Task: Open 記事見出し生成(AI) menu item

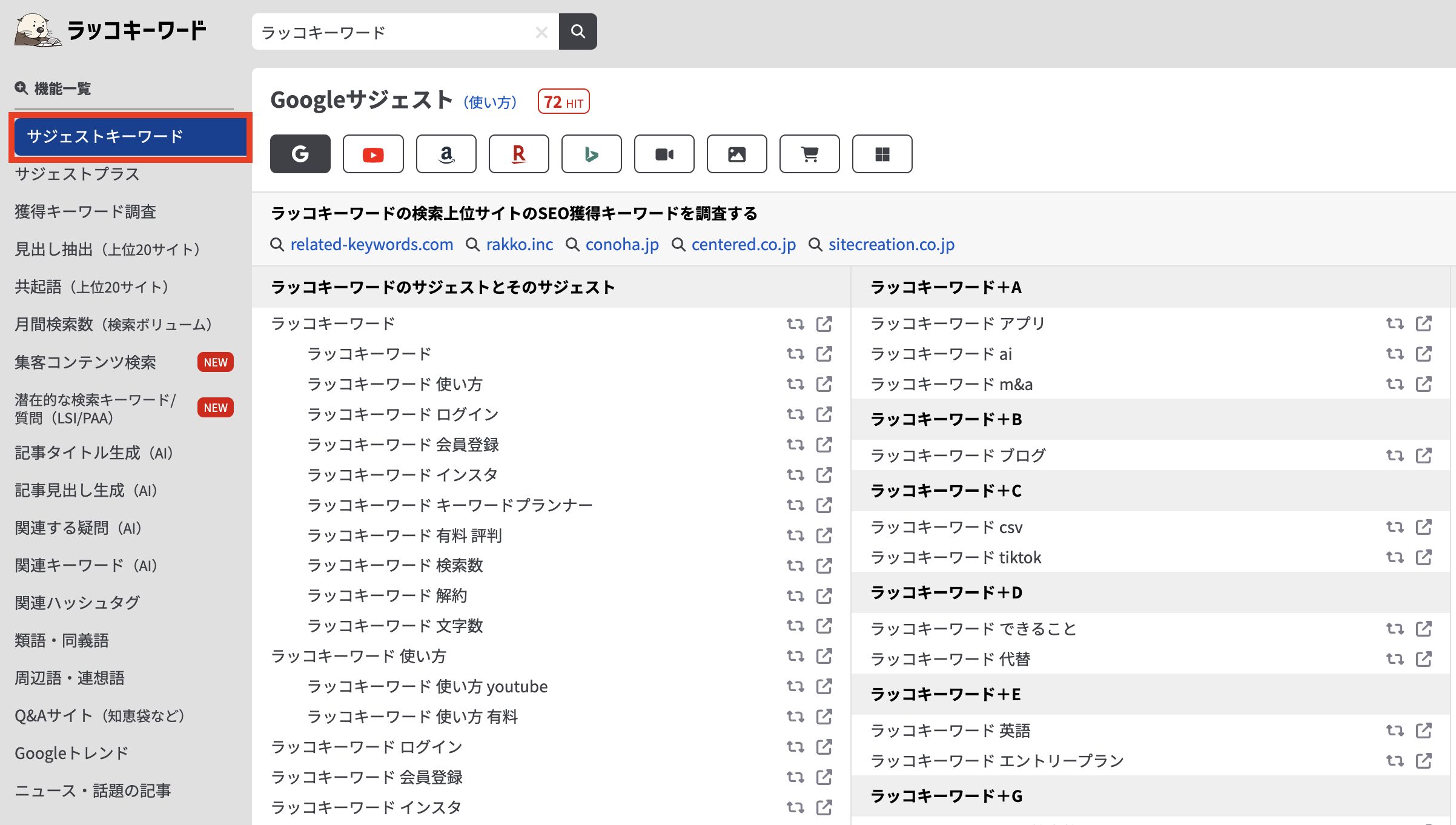Action: 86,490
